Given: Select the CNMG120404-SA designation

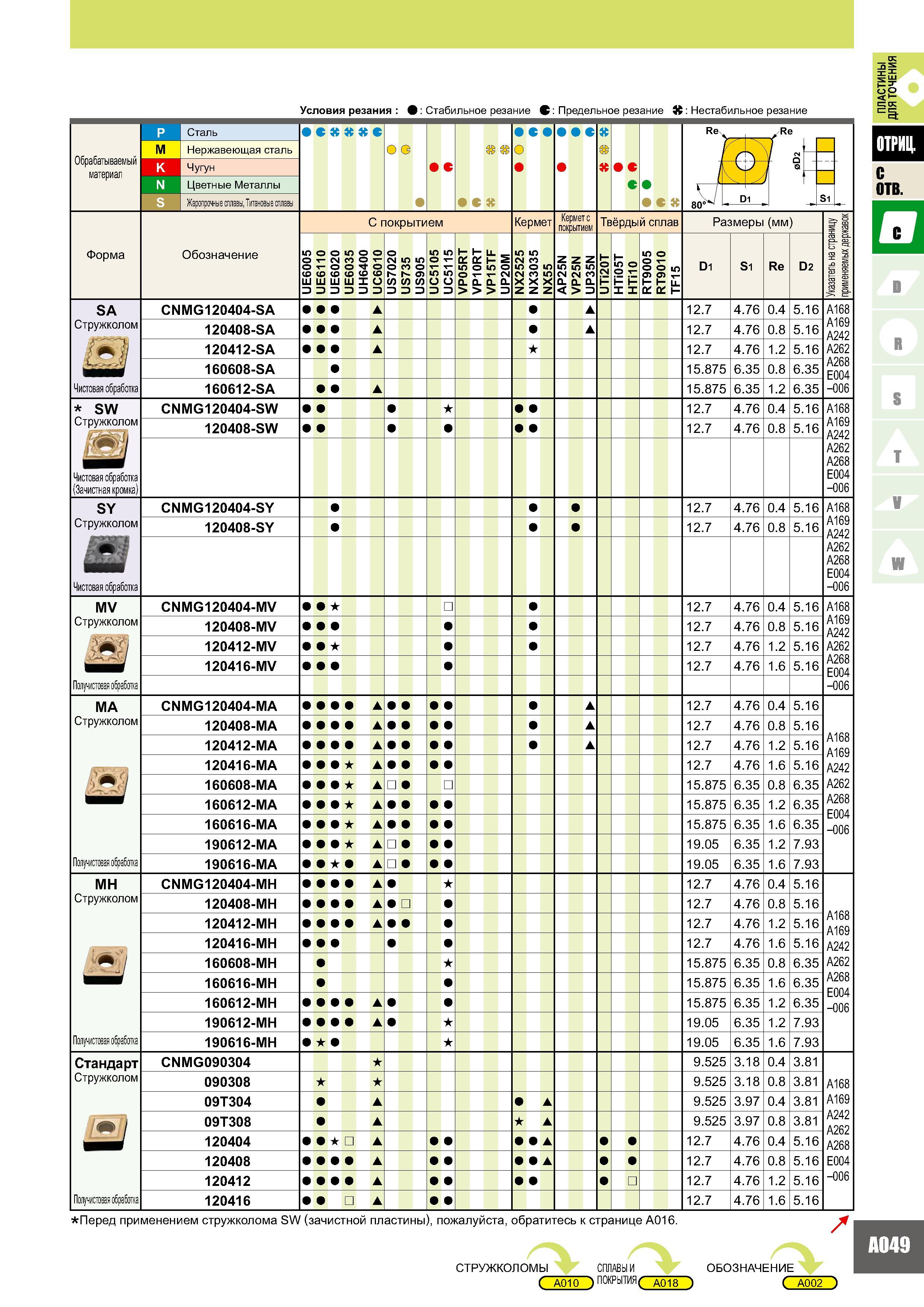Looking at the screenshot, I should pyautogui.click(x=218, y=310).
